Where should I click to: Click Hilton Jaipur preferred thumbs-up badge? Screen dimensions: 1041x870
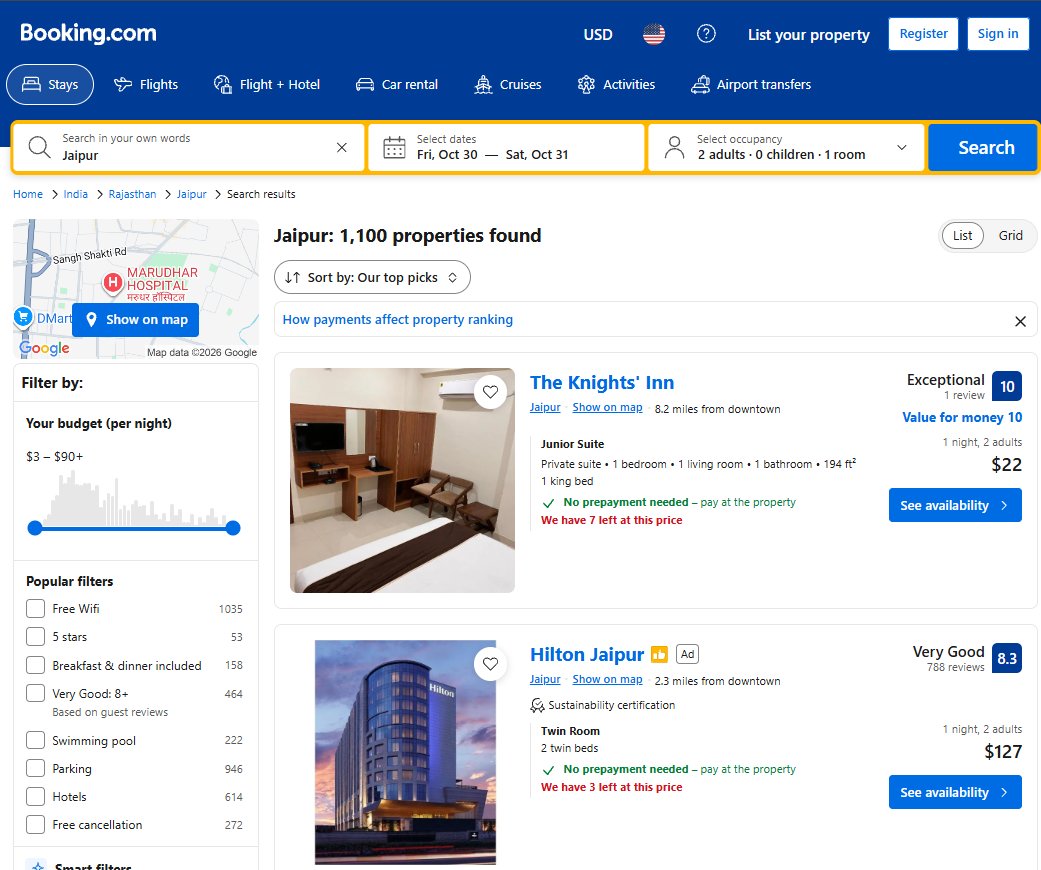coord(659,655)
